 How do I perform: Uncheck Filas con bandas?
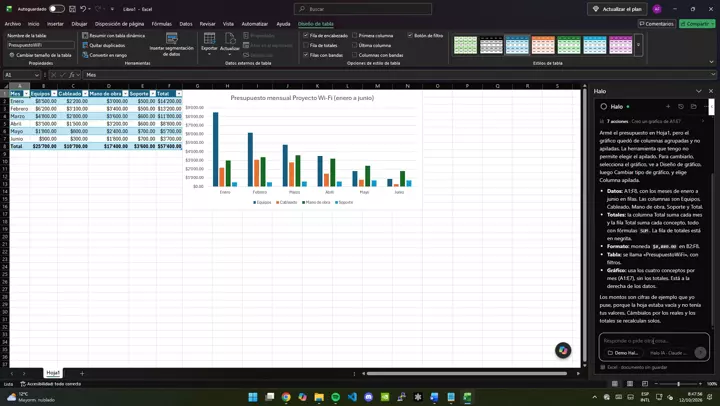(x=306, y=55)
